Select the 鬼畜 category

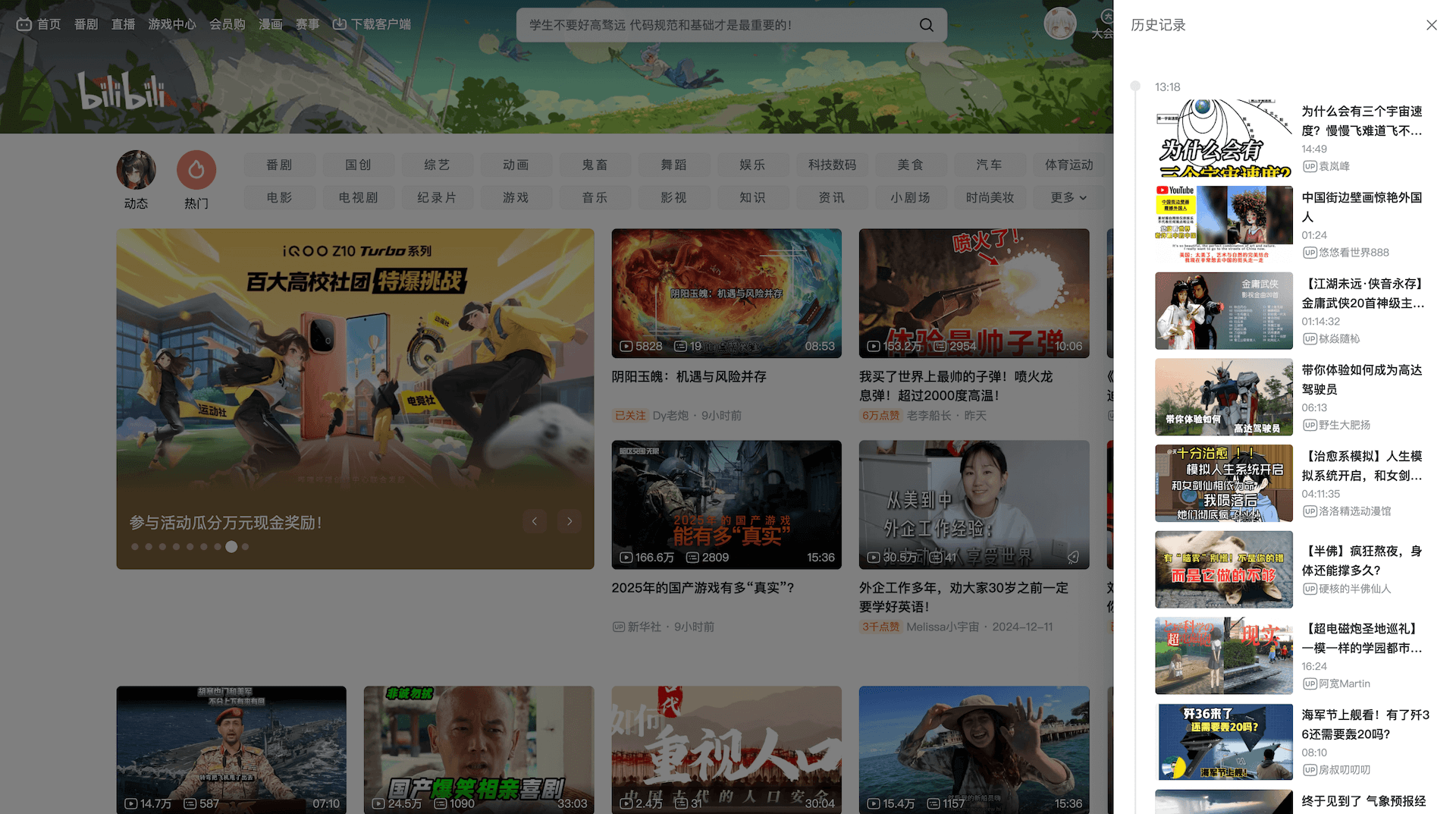click(x=595, y=165)
